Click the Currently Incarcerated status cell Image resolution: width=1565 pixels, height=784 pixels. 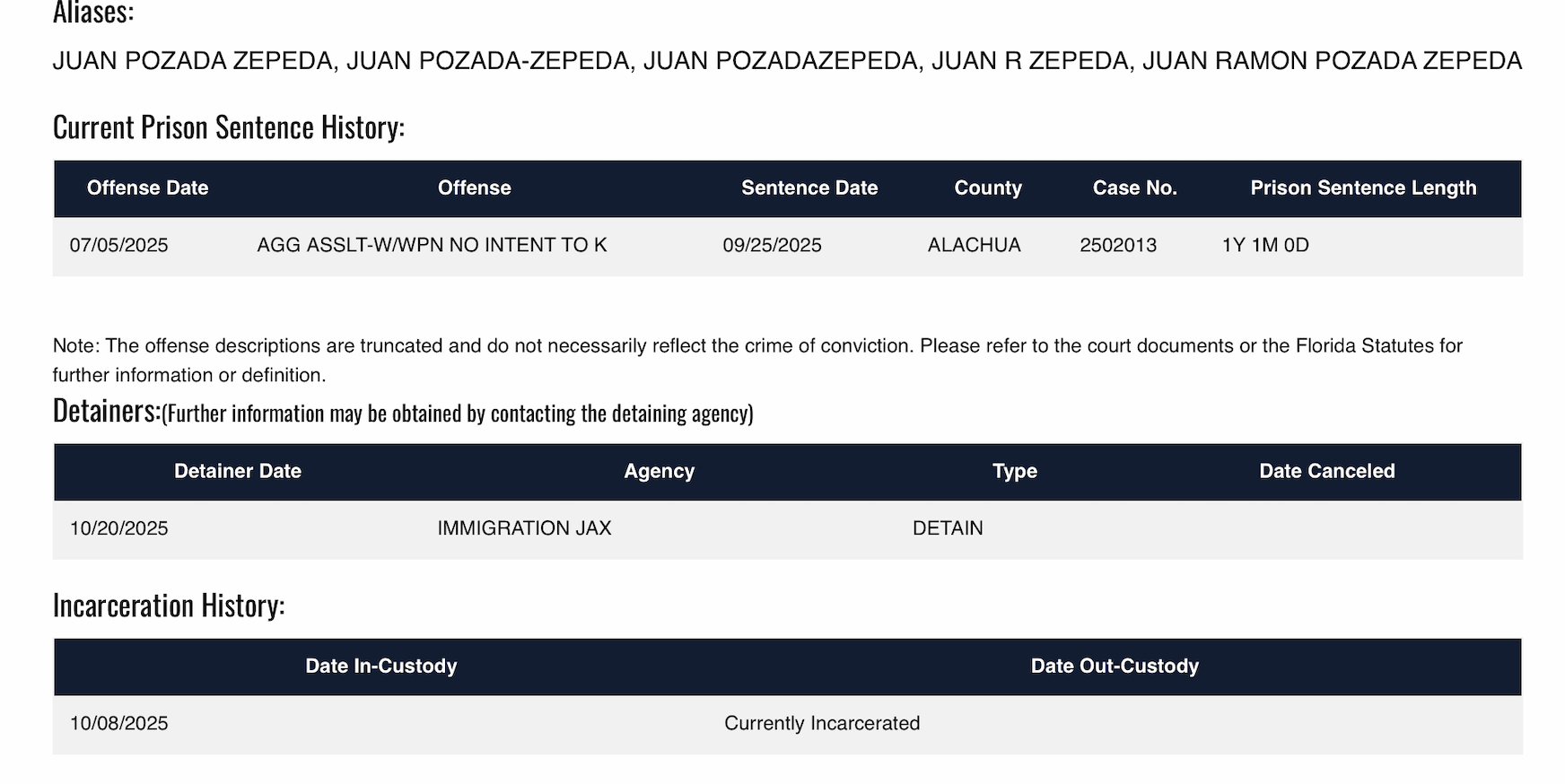click(x=821, y=724)
